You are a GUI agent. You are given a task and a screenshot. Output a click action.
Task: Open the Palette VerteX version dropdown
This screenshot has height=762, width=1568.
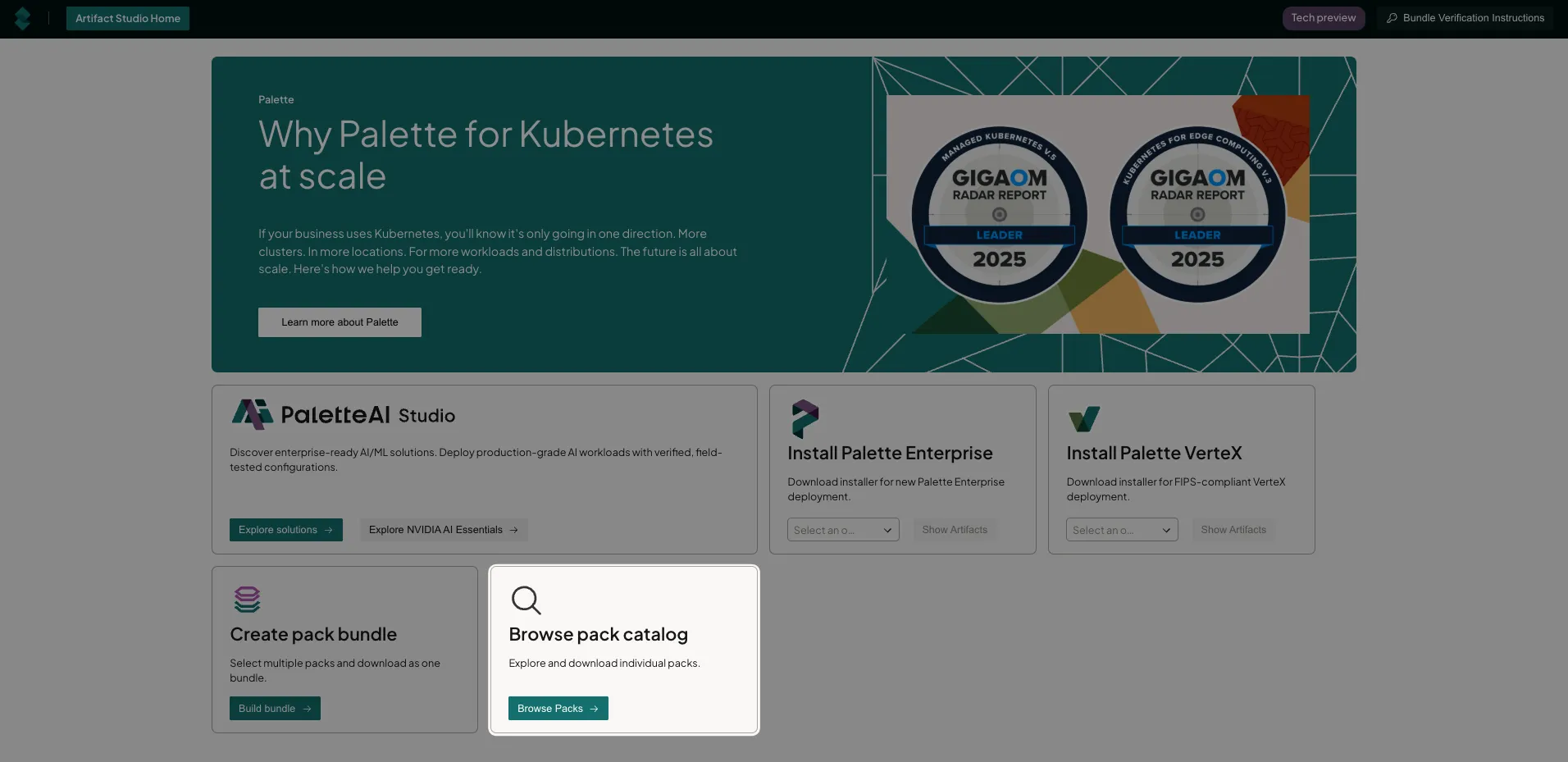click(x=1122, y=530)
